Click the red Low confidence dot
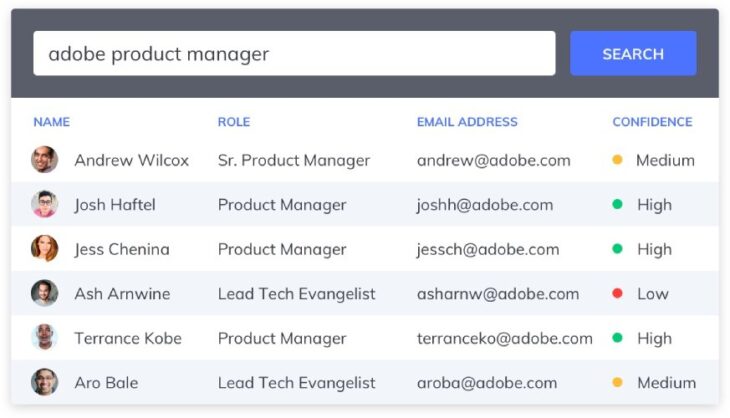 pyautogui.click(x=617, y=294)
